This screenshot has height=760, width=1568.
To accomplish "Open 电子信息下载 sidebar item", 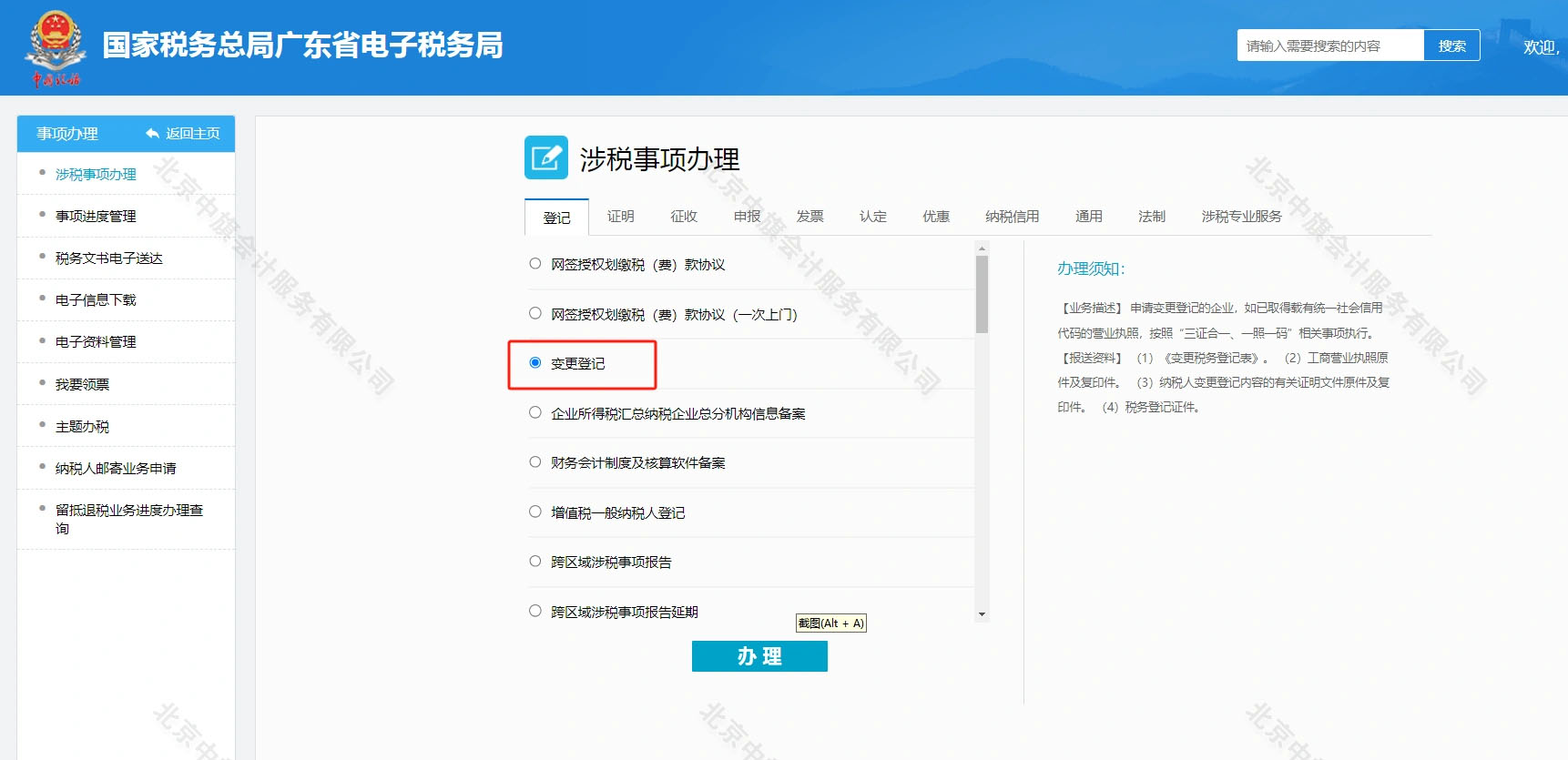I will pyautogui.click(x=96, y=300).
